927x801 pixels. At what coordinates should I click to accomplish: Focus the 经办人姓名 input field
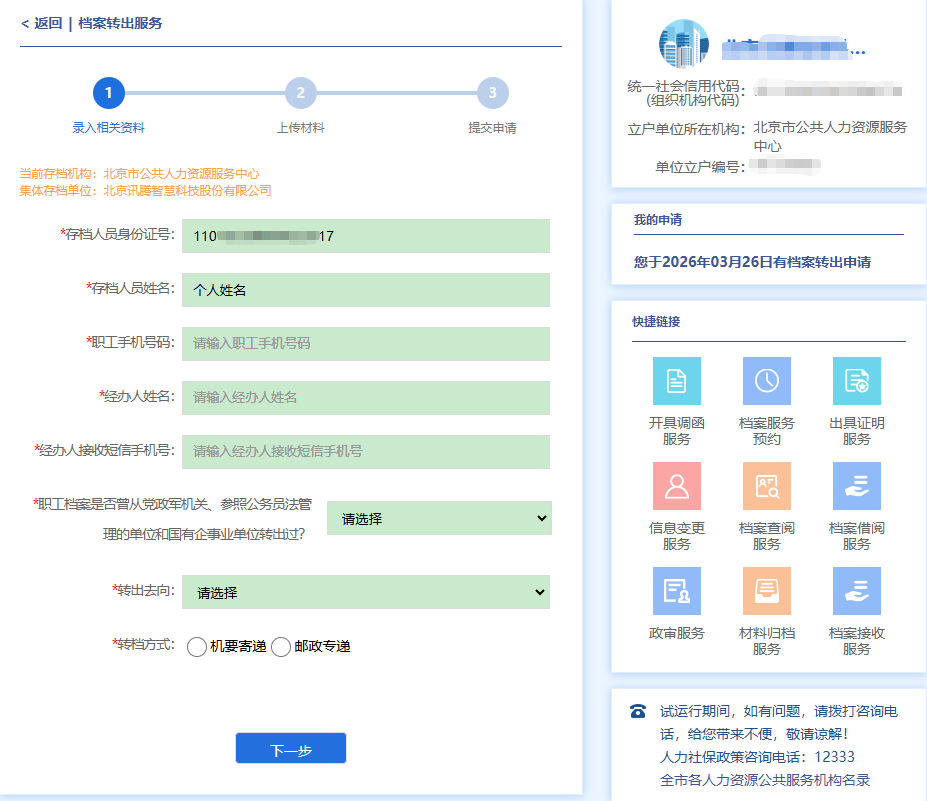[x=366, y=397]
